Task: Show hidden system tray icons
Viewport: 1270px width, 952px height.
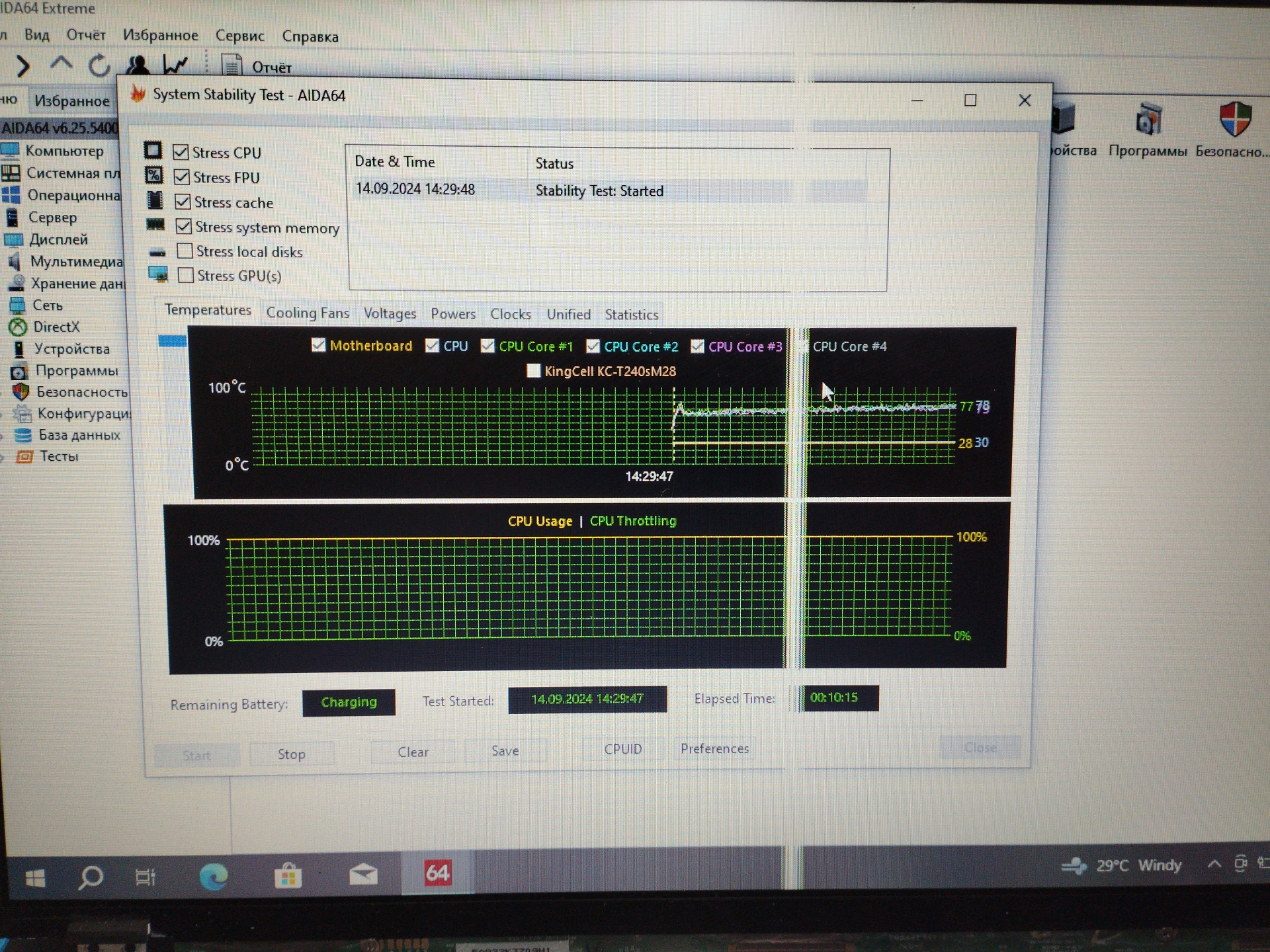Action: (x=1214, y=863)
